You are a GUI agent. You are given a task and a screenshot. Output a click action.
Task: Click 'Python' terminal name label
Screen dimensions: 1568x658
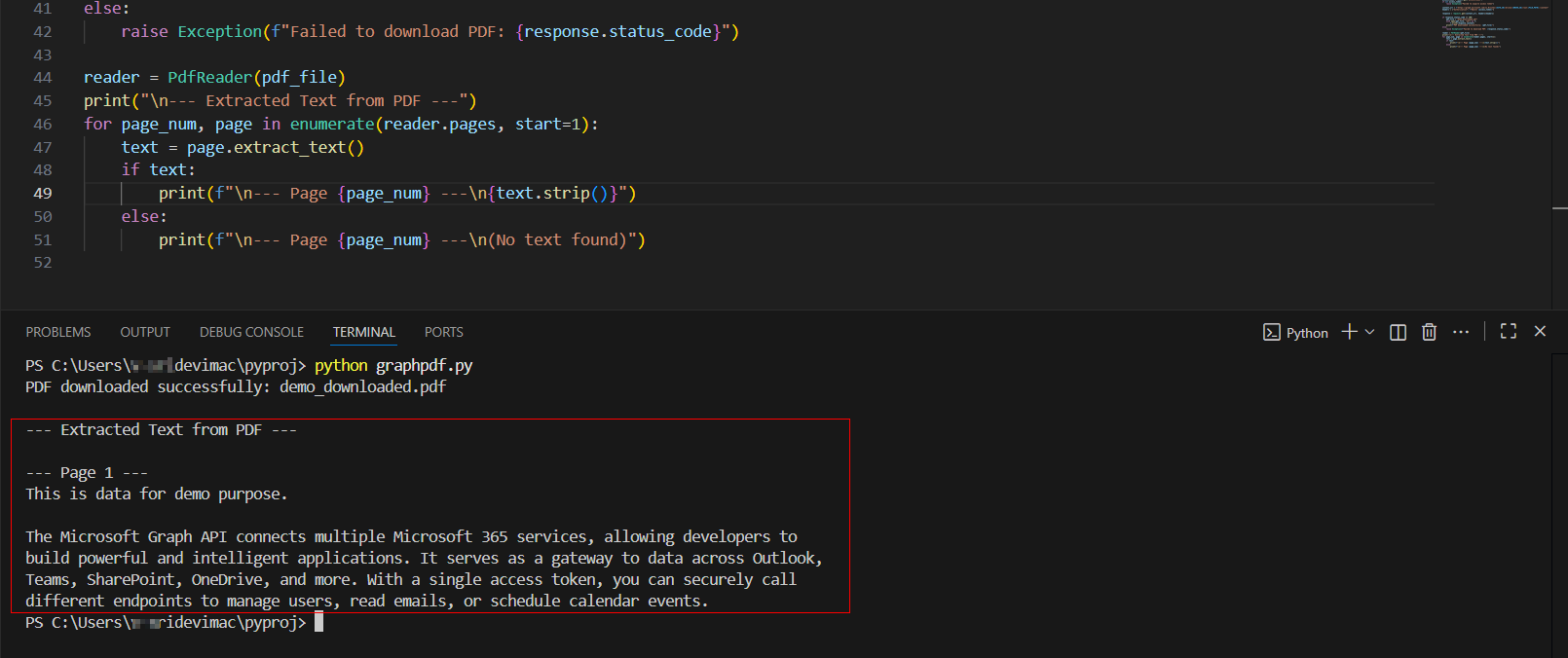click(1307, 333)
